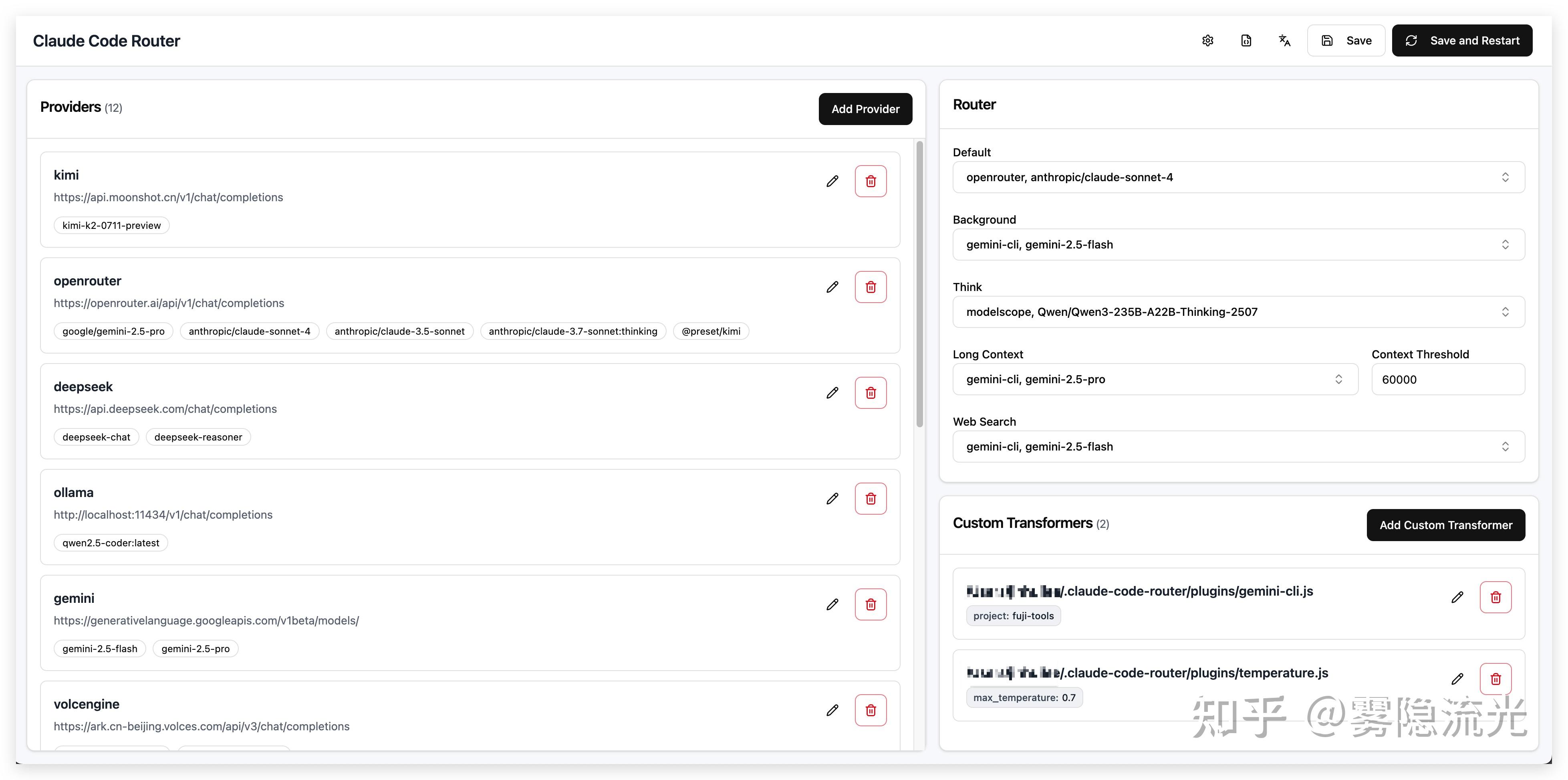Open the Background model dropdown

tap(1238, 245)
